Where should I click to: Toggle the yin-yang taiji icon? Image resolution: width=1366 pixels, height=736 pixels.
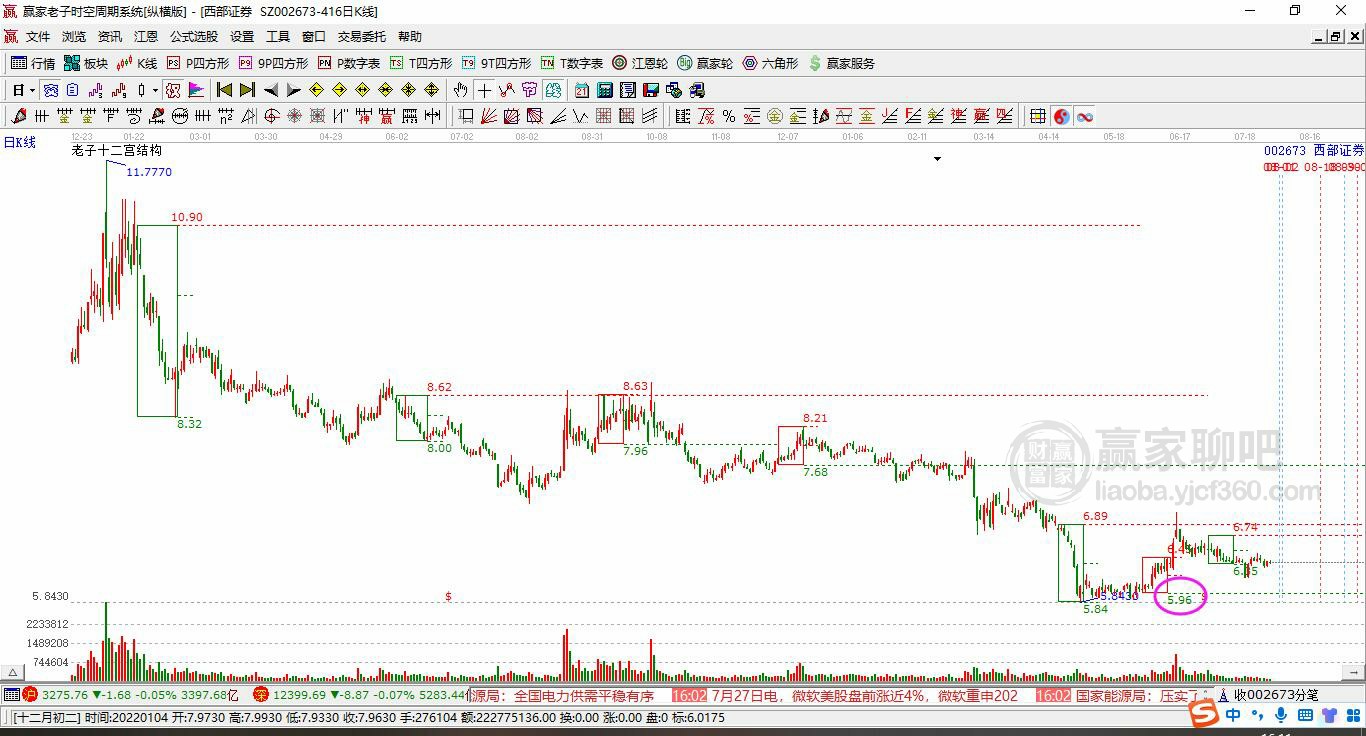[1061, 116]
